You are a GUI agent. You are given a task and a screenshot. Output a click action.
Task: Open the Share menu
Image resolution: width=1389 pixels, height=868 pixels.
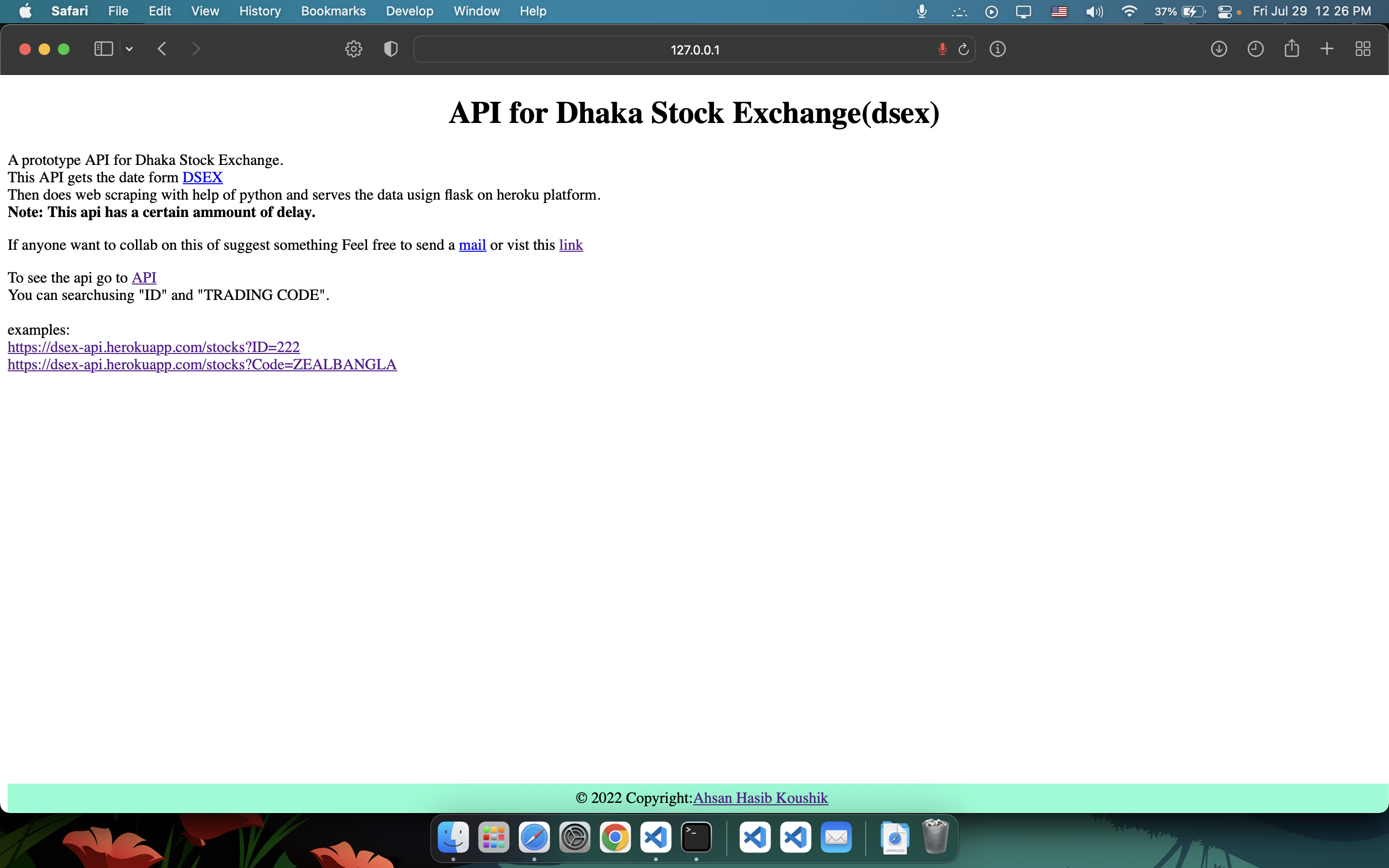pos(1292,48)
